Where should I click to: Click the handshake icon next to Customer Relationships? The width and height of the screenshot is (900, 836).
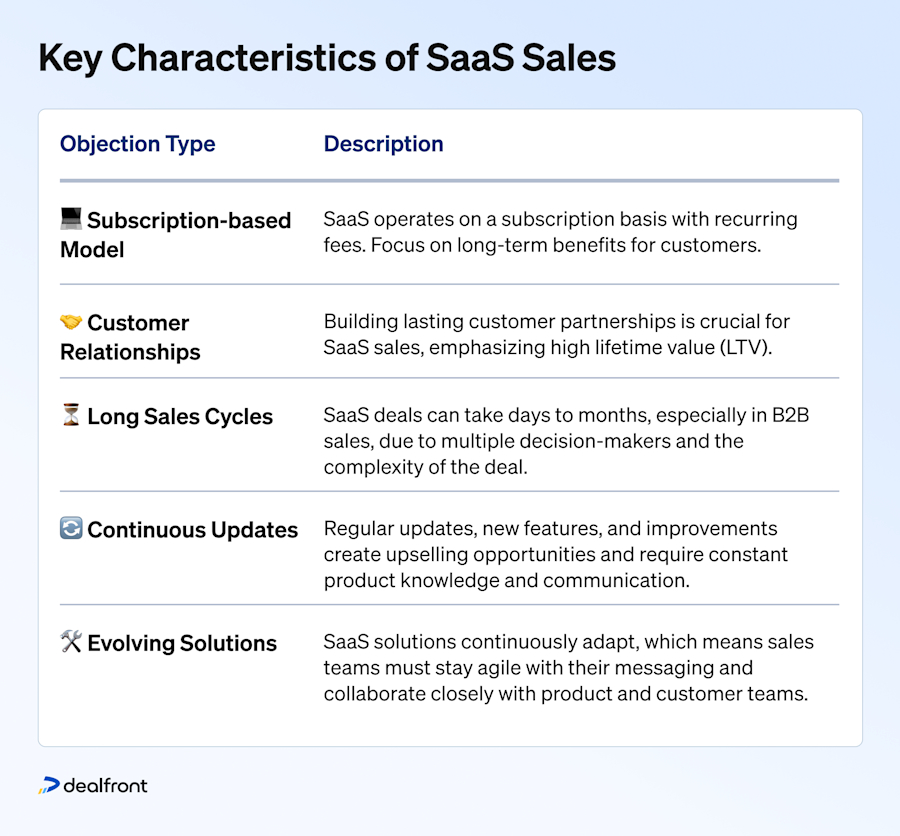(71, 322)
